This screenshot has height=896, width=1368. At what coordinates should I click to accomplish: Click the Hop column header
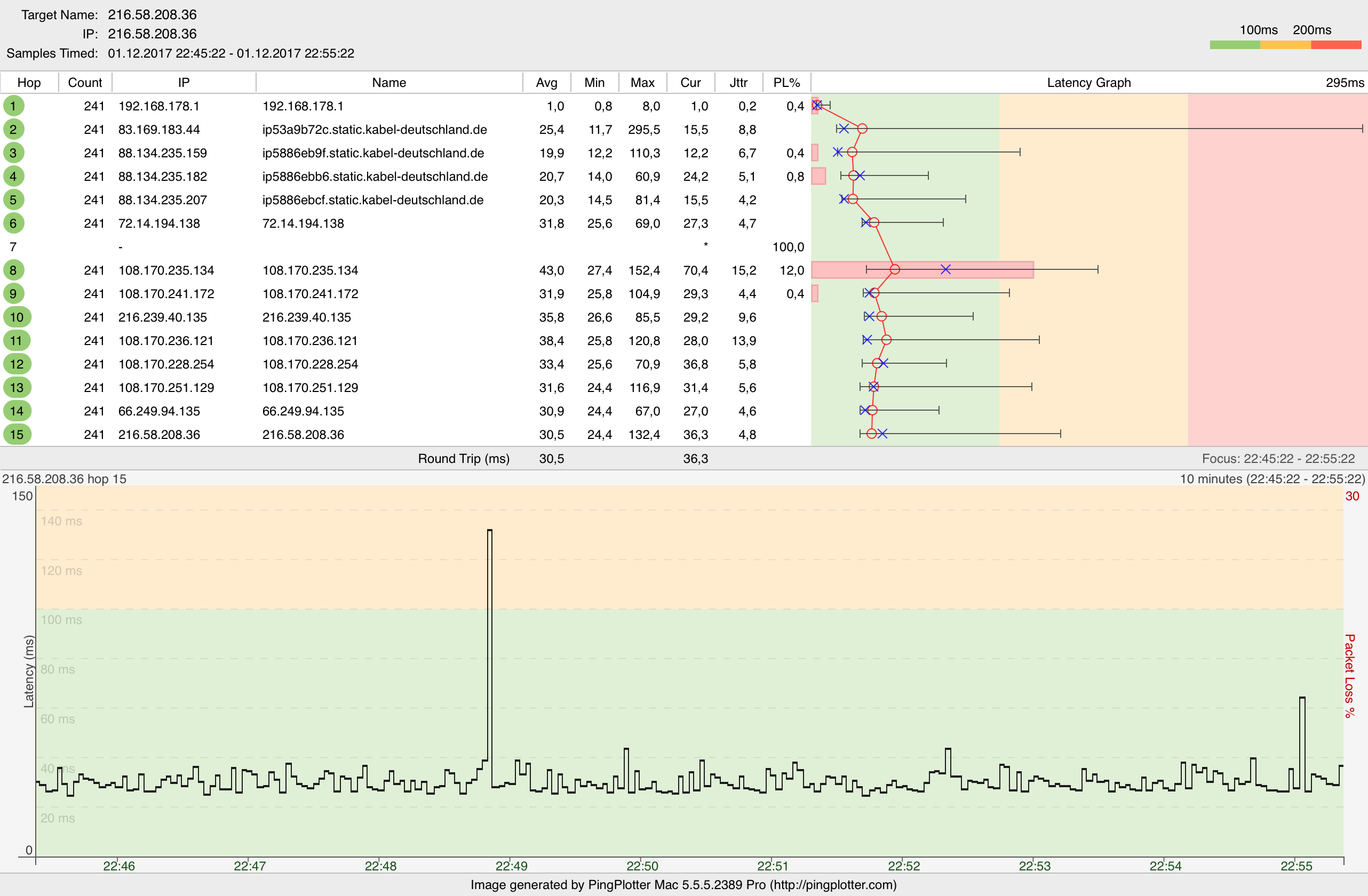pyautogui.click(x=29, y=82)
